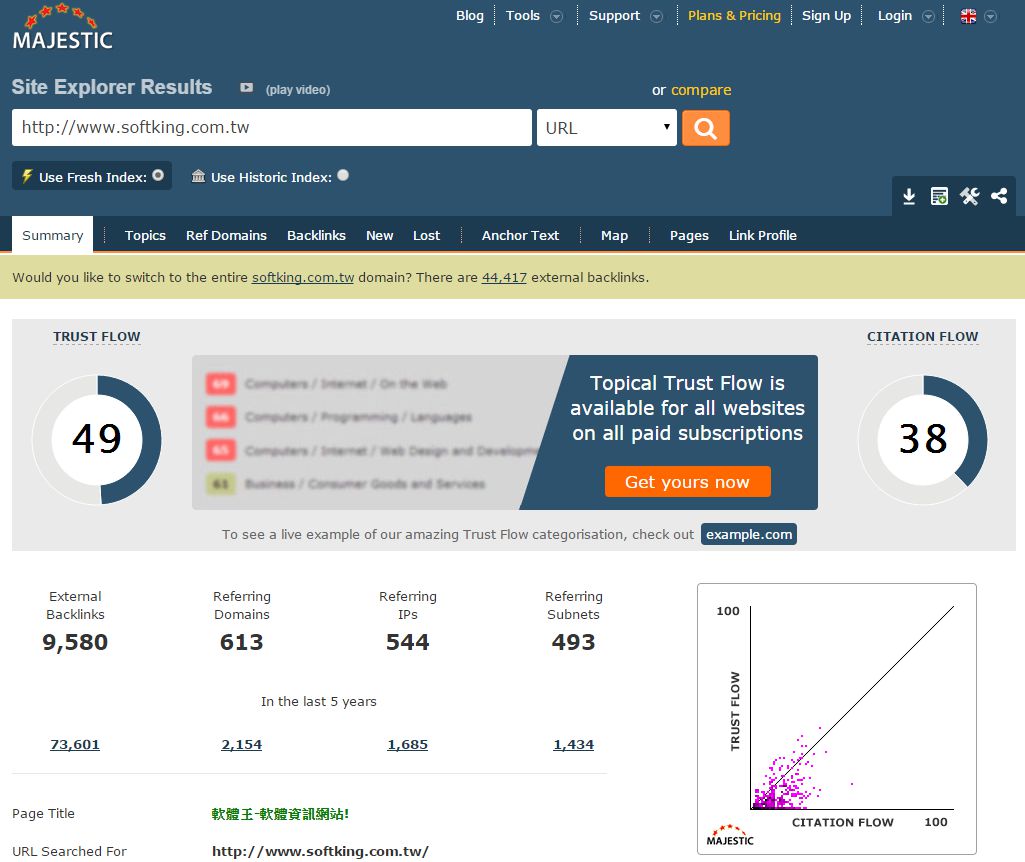Click the Site Explorer Results heading

[x=112, y=87]
